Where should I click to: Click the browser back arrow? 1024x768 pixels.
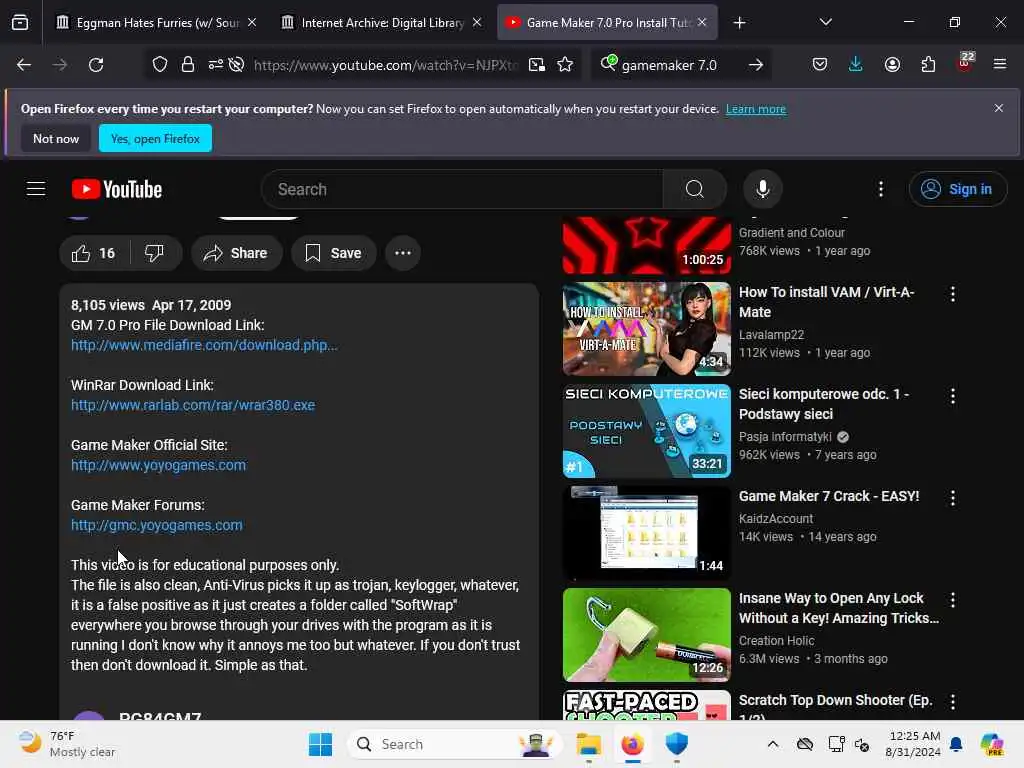24,65
